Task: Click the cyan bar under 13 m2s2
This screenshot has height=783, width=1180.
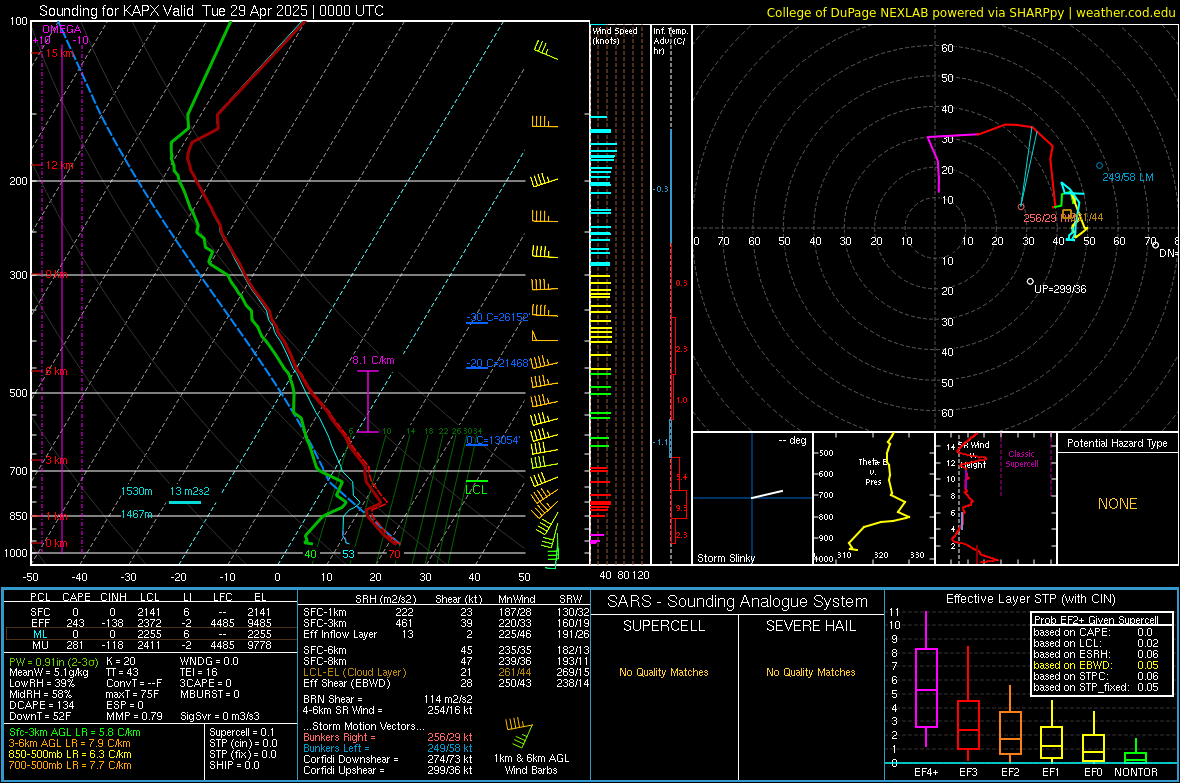Action: click(185, 502)
